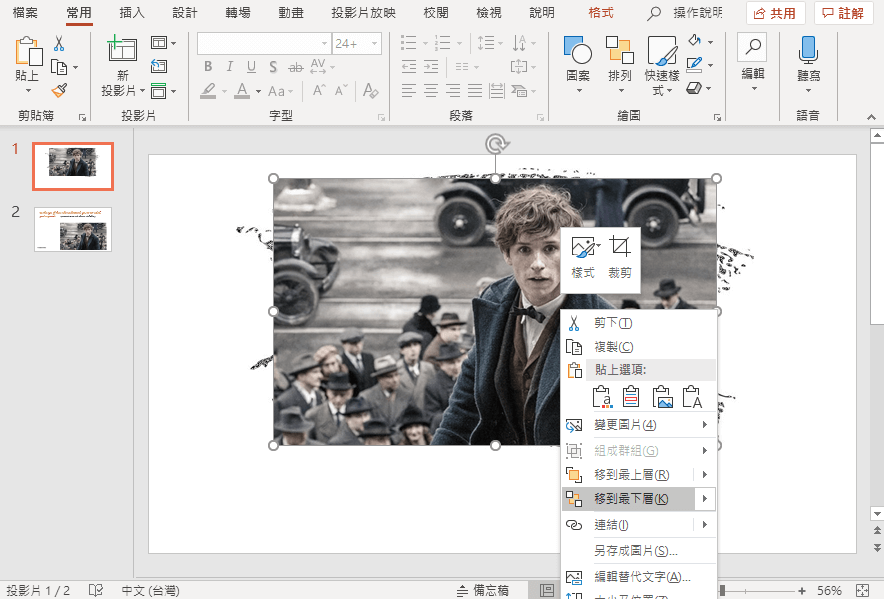Click the 註解 Comments button
This screenshot has width=884, height=599.
click(x=843, y=13)
